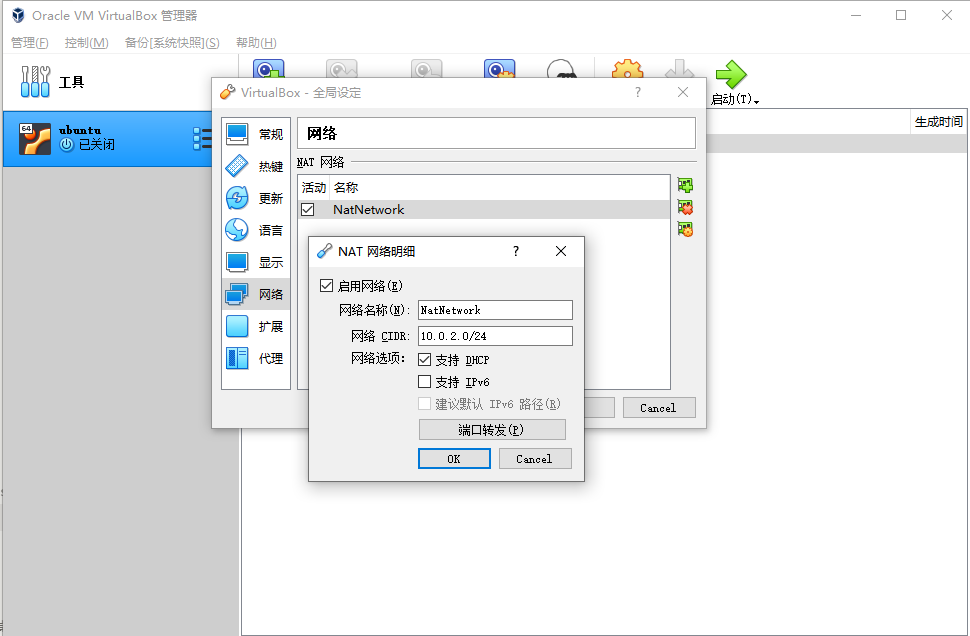Open the 管理(F) menu
This screenshot has width=970, height=636.
[x=29, y=43]
